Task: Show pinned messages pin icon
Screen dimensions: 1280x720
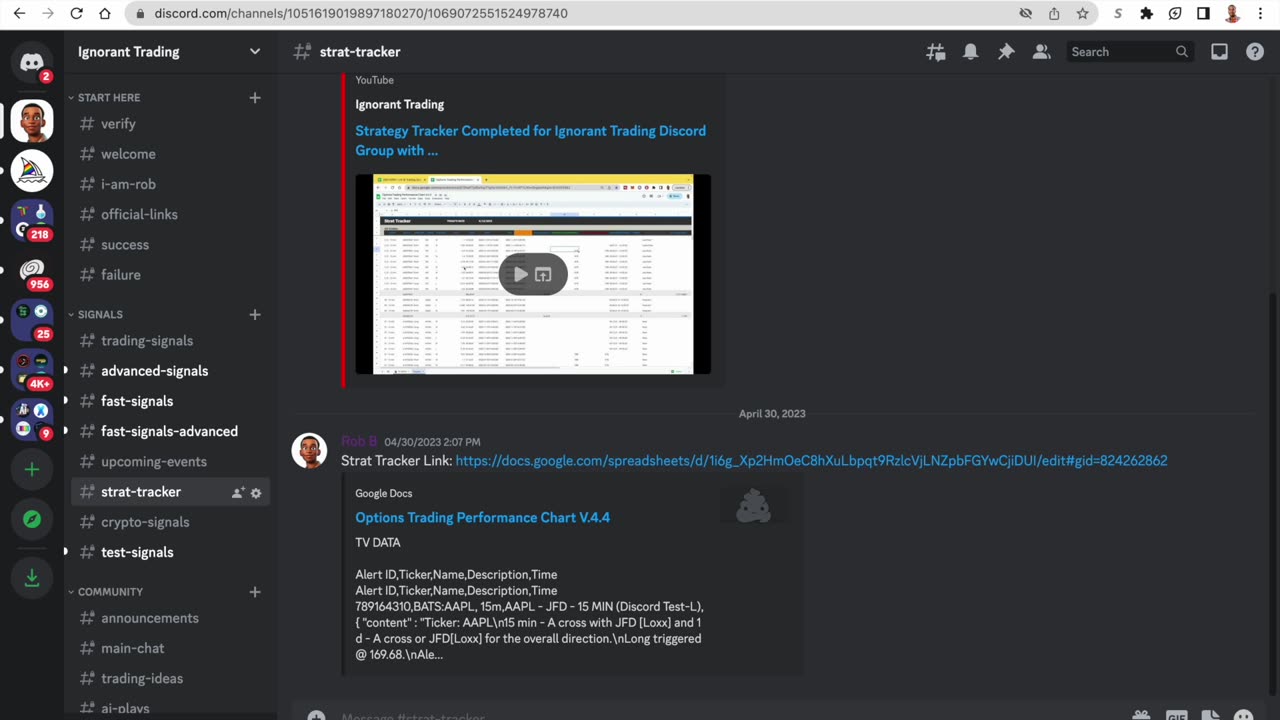Action: (x=1006, y=52)
